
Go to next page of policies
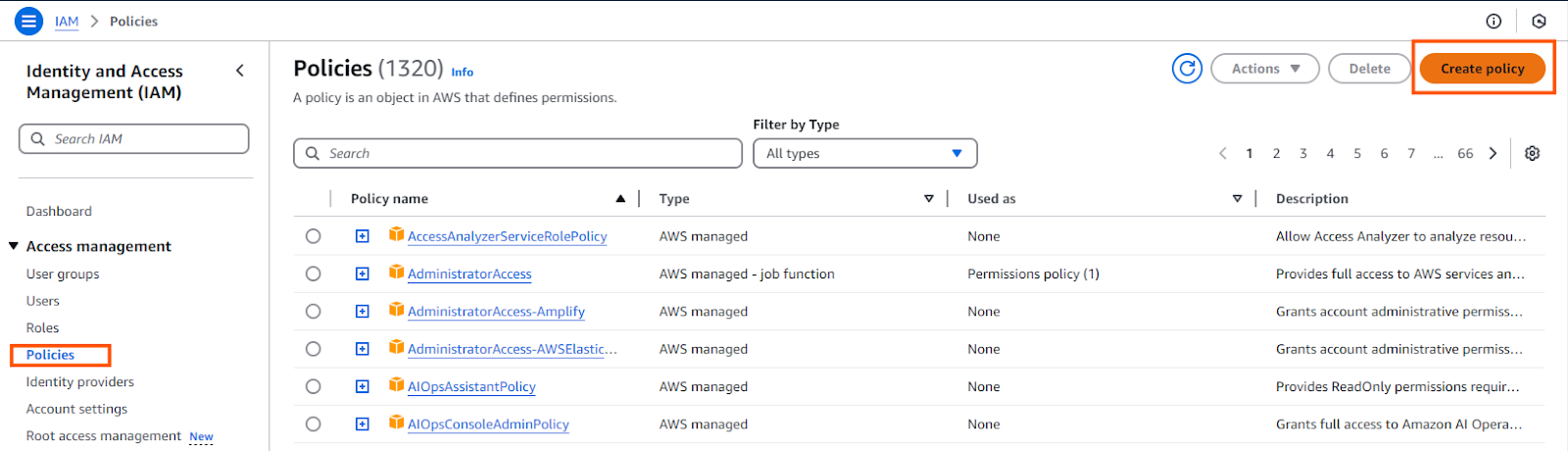coord(1494,153)
